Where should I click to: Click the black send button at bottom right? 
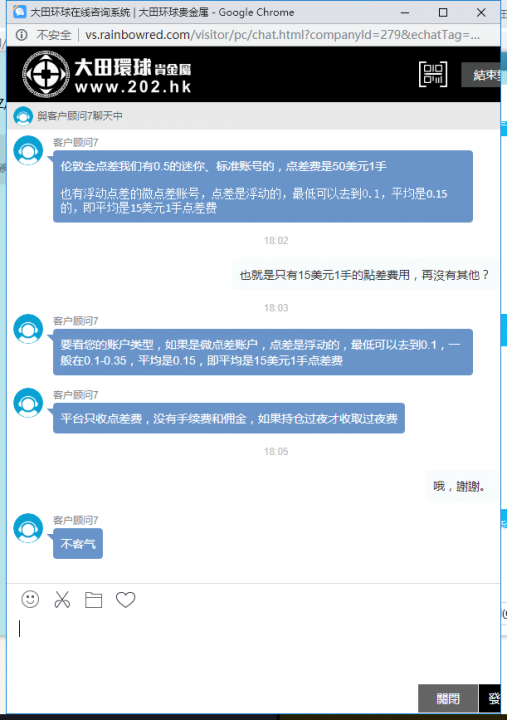pyautogui.click(x=490, y=698)
